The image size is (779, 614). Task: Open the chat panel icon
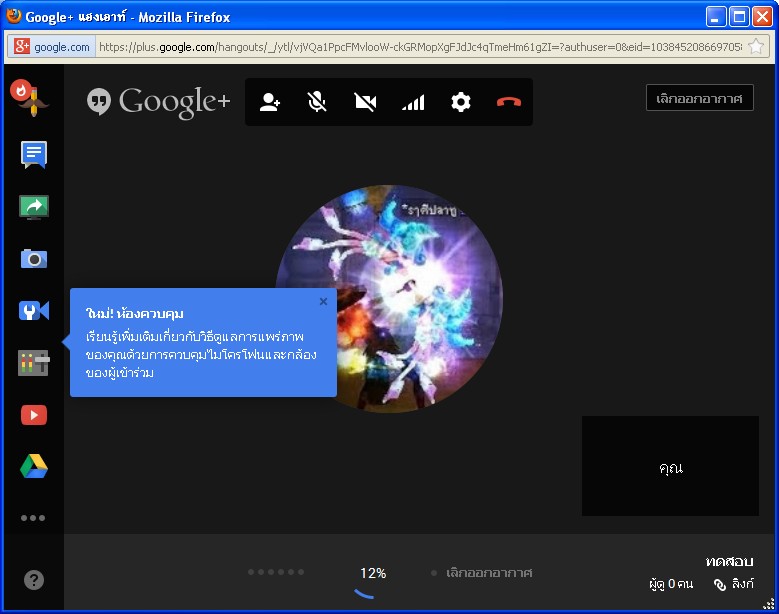pos(34,154)
